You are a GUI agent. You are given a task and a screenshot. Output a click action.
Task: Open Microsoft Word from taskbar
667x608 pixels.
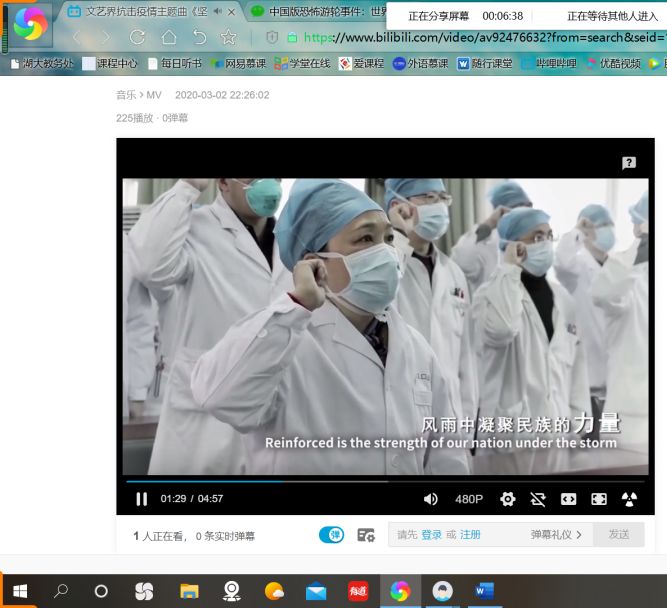tap(485, 591)
